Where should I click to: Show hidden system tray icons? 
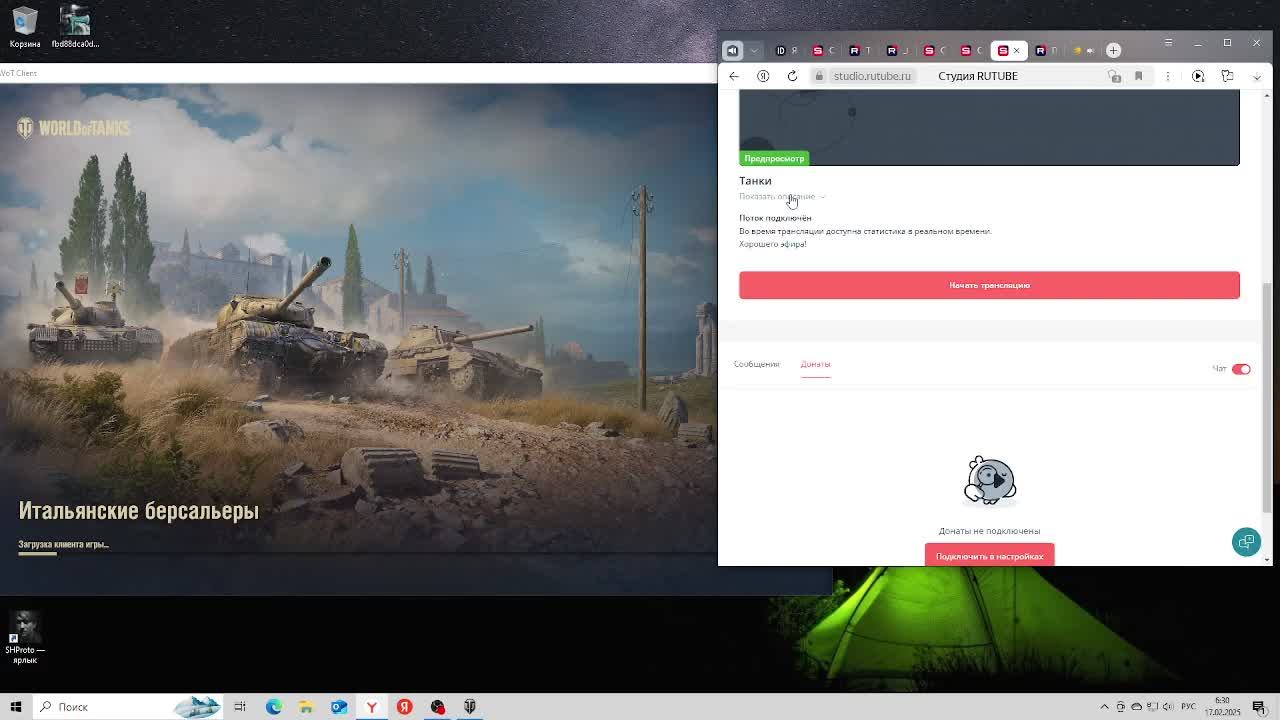click(1105, 707)
